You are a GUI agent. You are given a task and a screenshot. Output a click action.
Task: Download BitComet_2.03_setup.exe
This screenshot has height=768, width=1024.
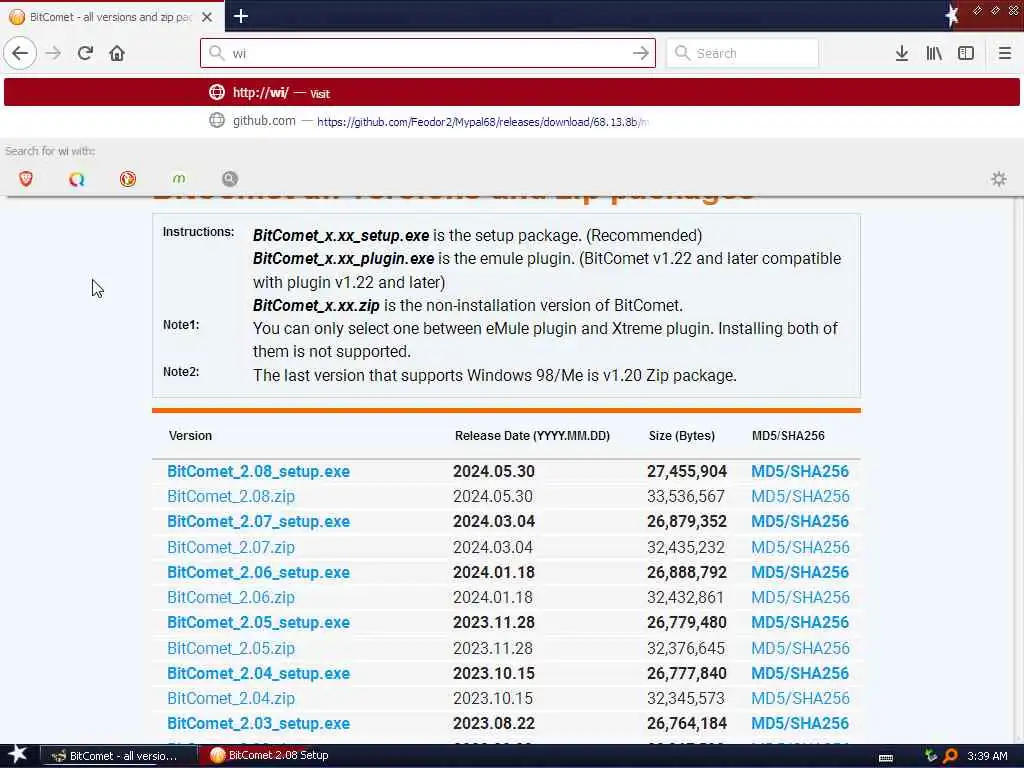coord(259,724)
